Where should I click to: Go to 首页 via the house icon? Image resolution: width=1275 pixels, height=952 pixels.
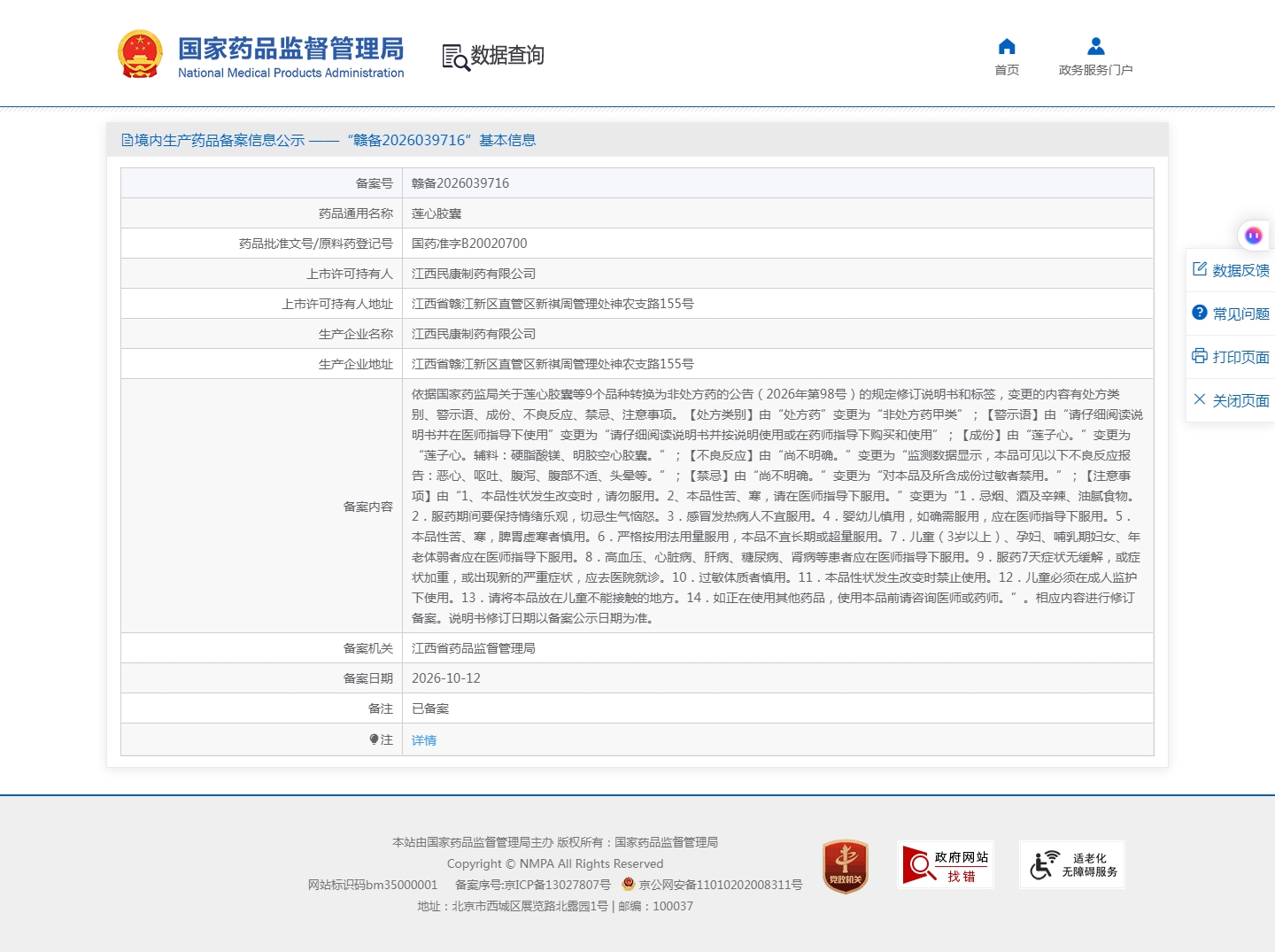click(x=1007, y=46)
